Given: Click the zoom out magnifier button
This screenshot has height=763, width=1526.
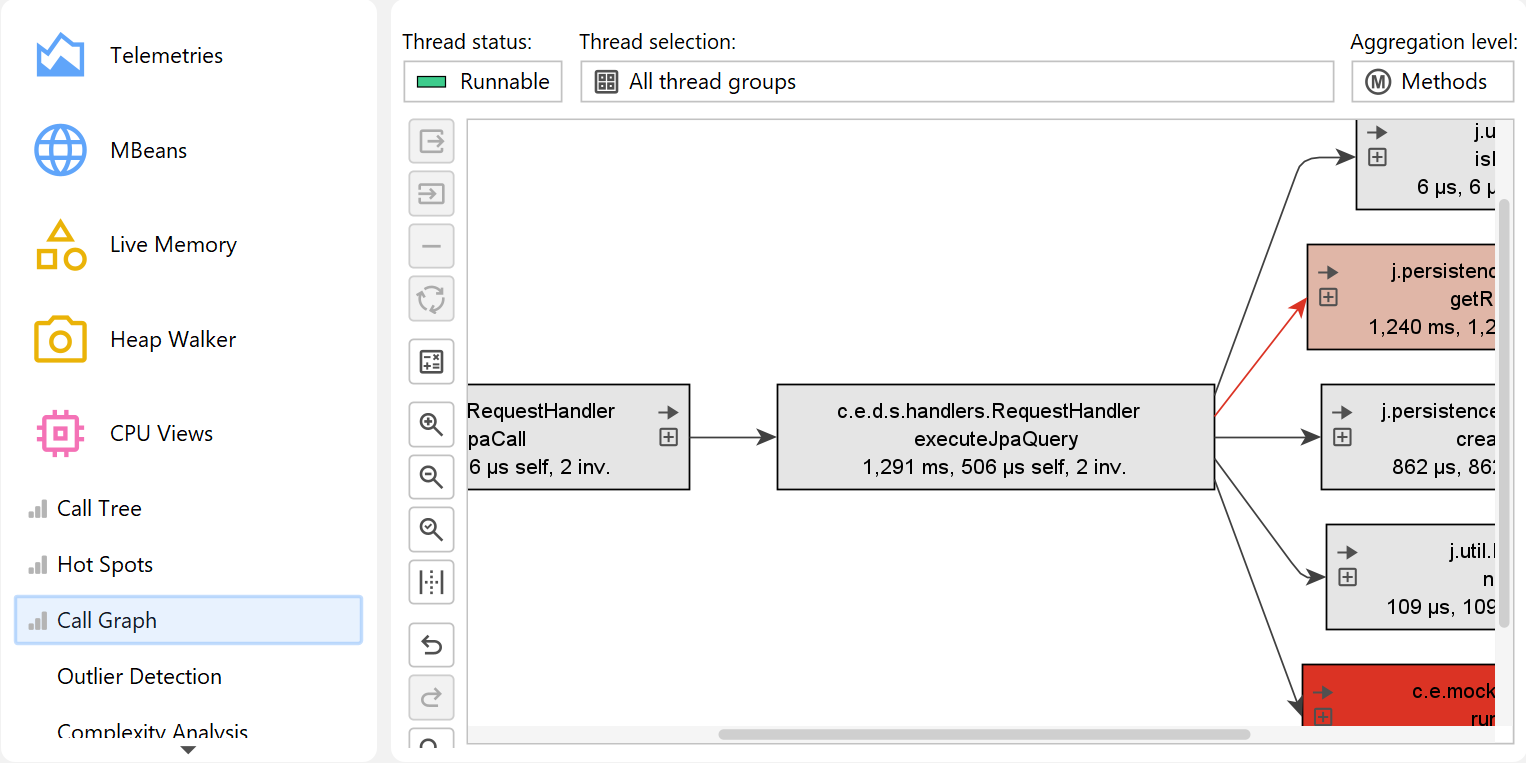Looking at the screenshot, I should [432, 477].
